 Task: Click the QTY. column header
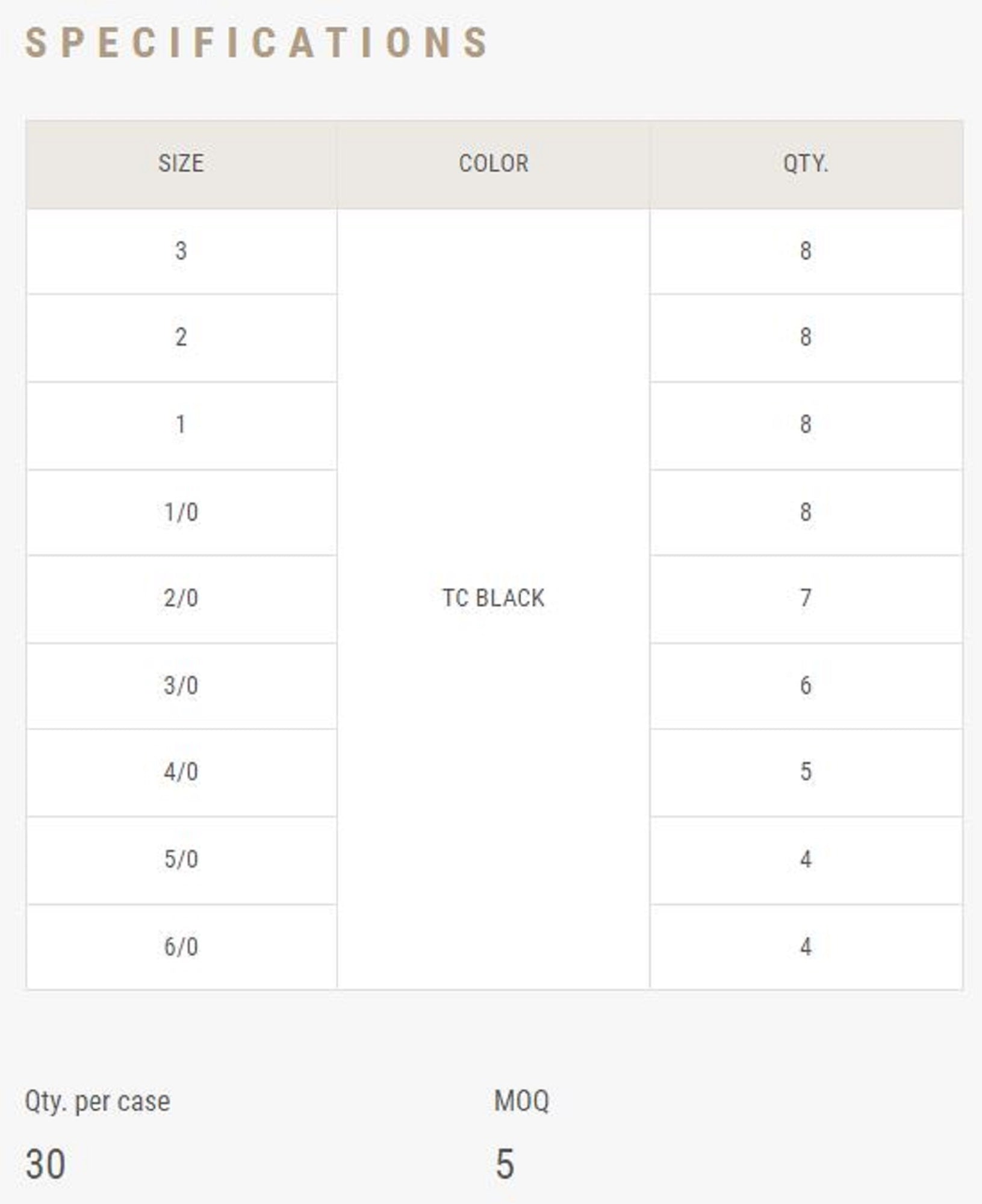(806, 164)
